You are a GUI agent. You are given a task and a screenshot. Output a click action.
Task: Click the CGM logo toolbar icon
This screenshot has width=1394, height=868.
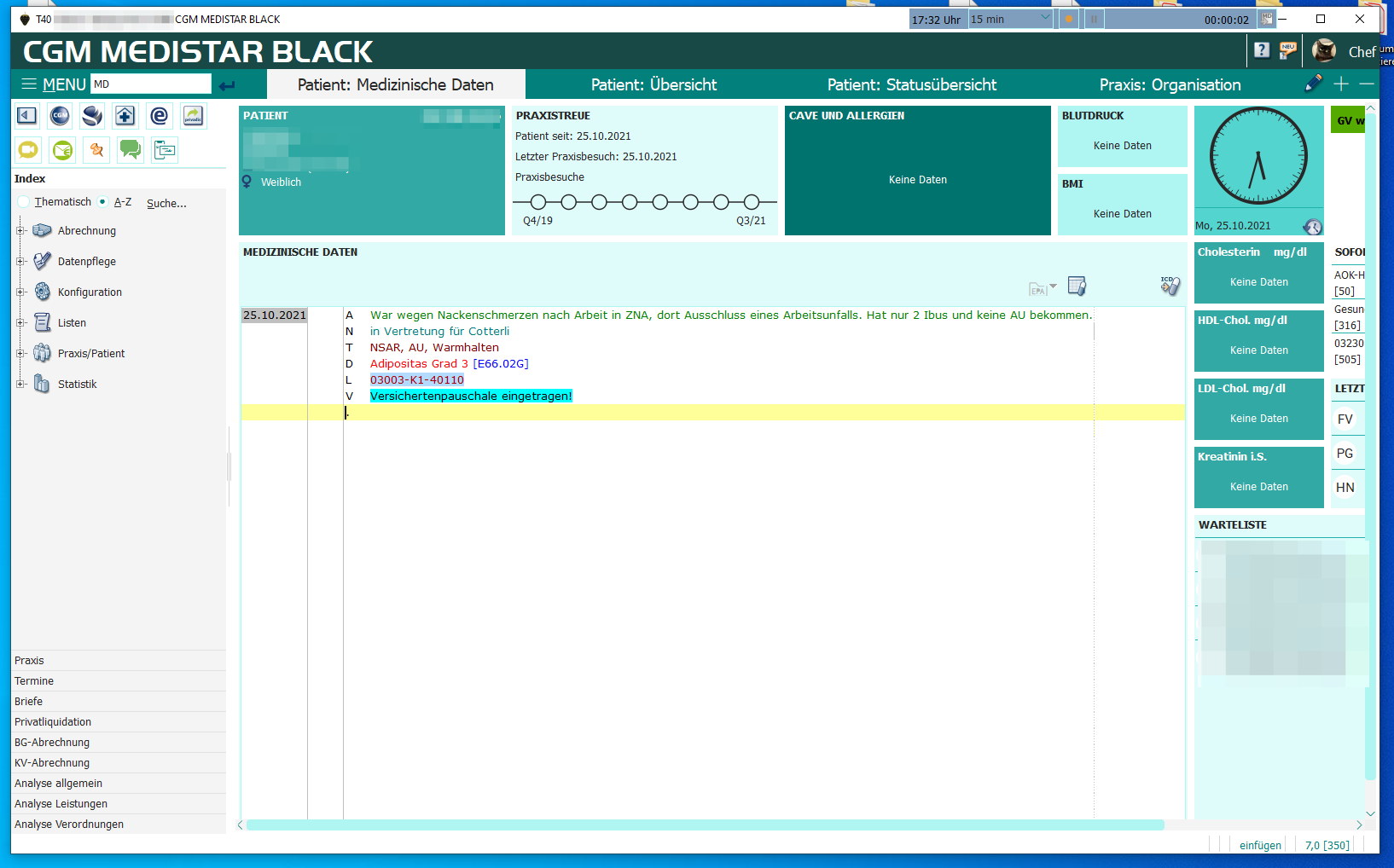pos(60,116)
